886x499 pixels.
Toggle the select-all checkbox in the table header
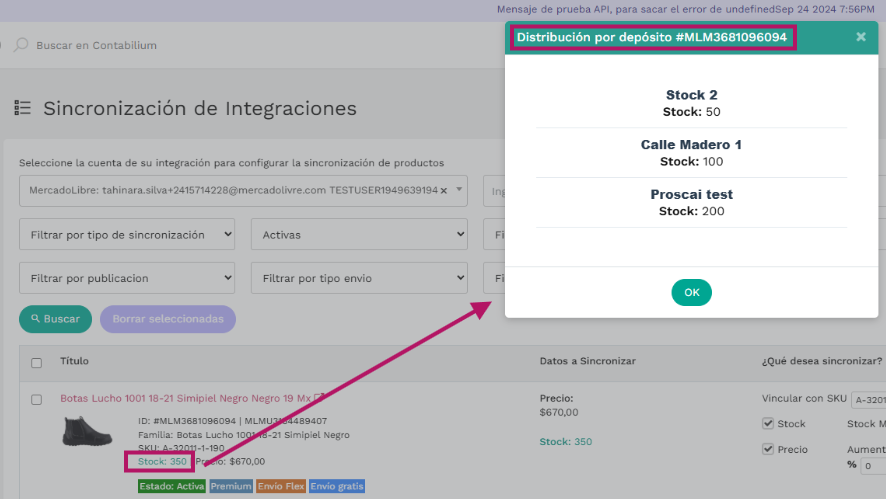(x=37, y=362)
